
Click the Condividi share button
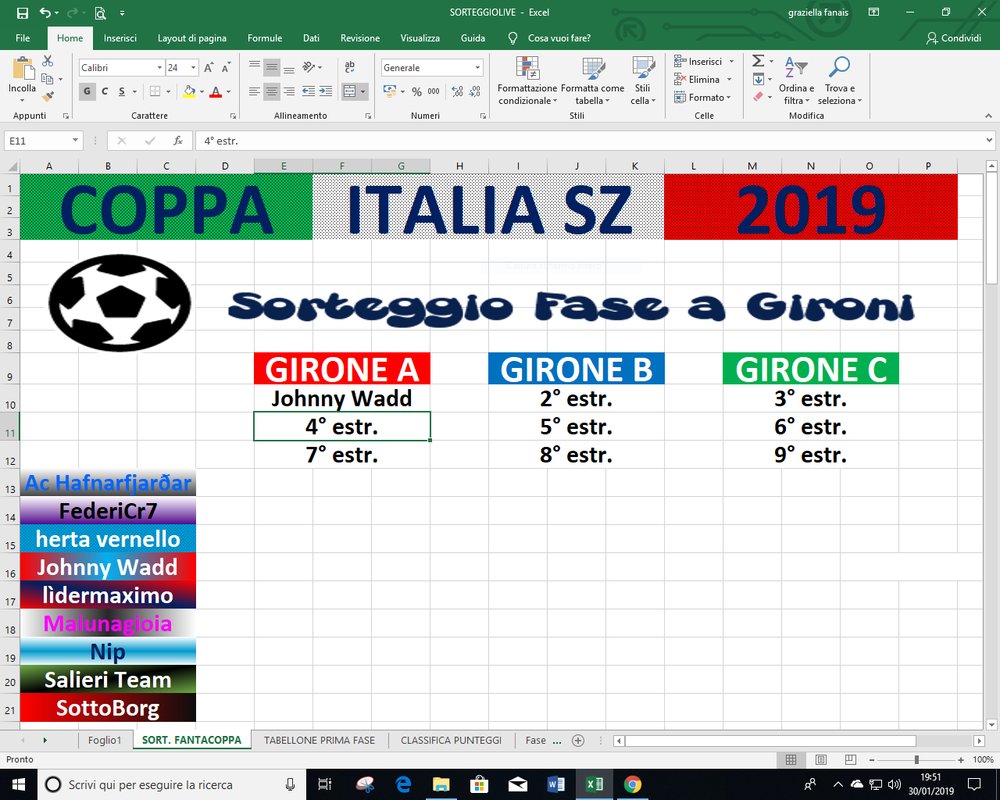click(x=953, y=38)
